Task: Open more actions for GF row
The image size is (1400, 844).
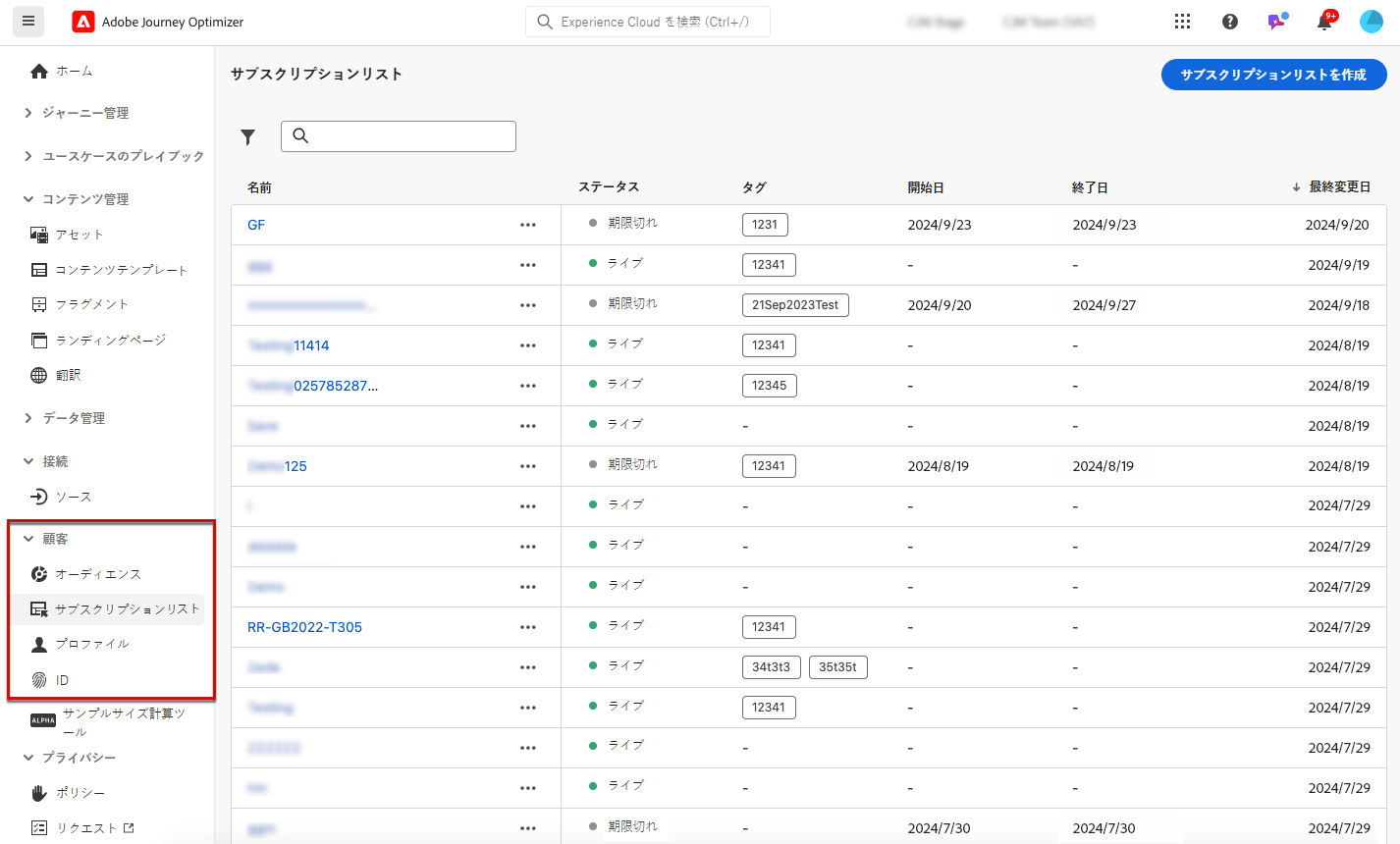Action: [528, 225]
